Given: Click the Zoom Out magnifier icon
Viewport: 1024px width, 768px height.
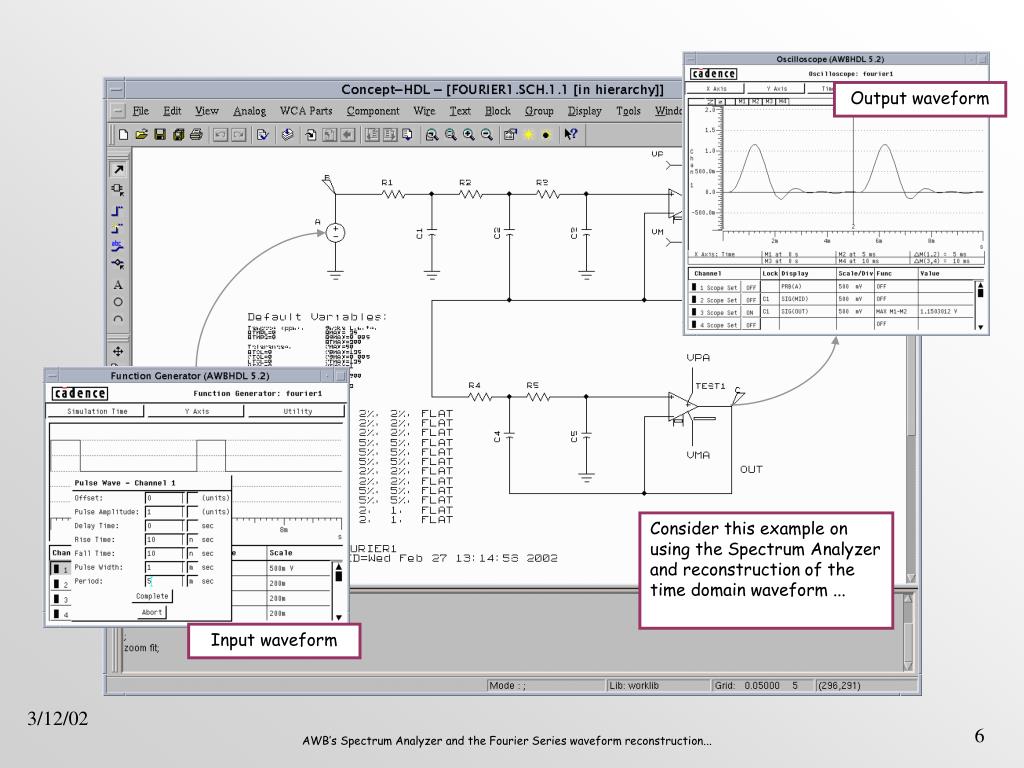Looking at the screenshot, I should (487, 135).
